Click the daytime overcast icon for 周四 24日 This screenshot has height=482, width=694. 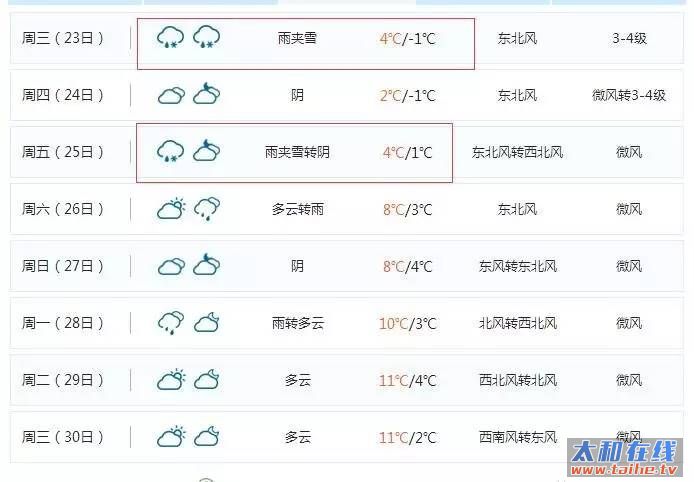[171, 95]
